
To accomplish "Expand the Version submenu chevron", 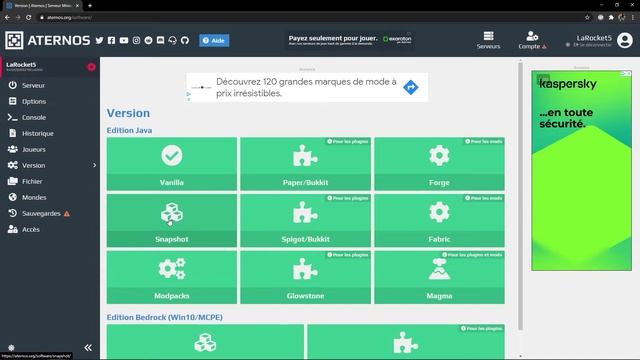I will [x=94, y=165].
